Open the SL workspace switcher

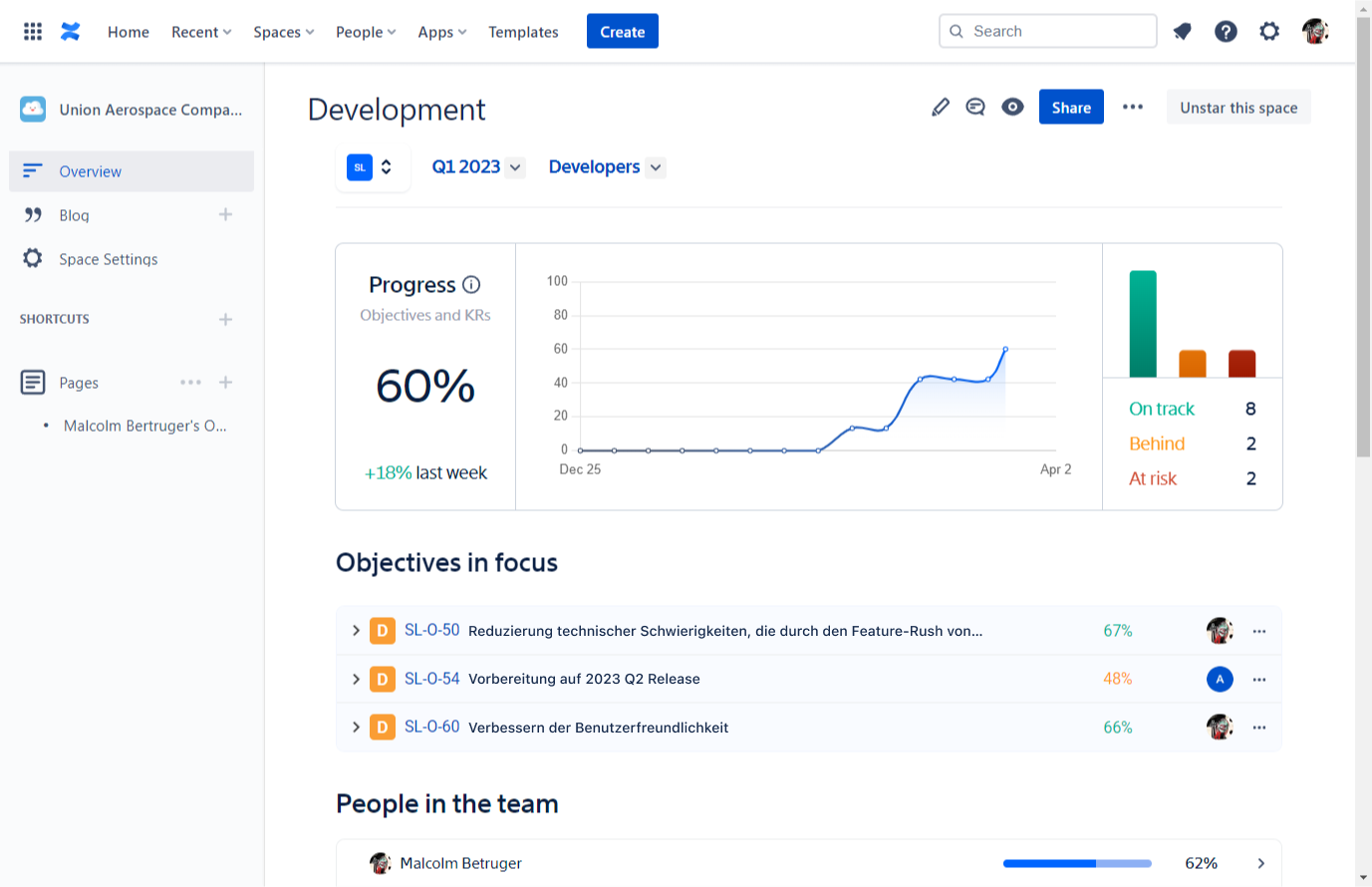pos(371,167)
